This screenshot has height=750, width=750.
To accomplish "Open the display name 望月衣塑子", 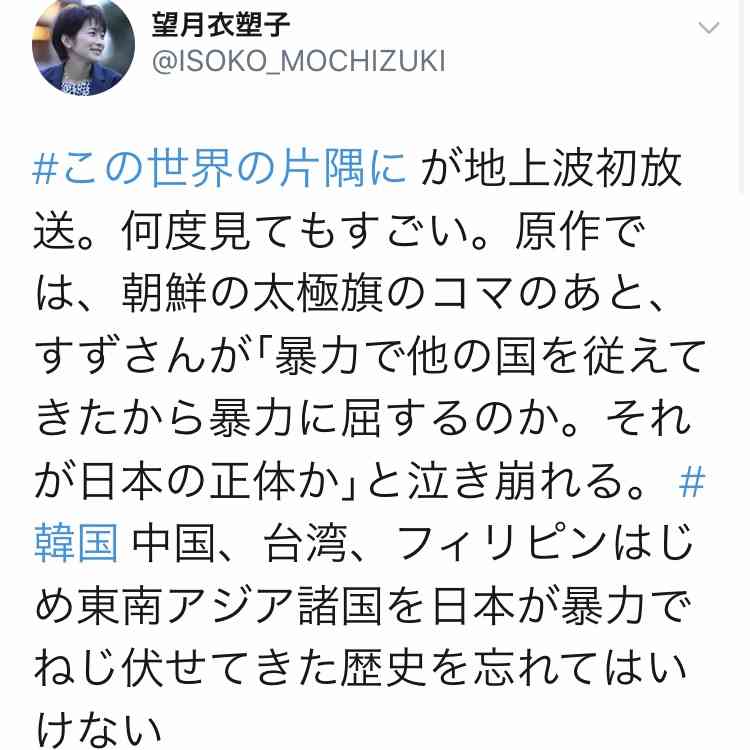I will pyautogui.click(x=221, y=25).
